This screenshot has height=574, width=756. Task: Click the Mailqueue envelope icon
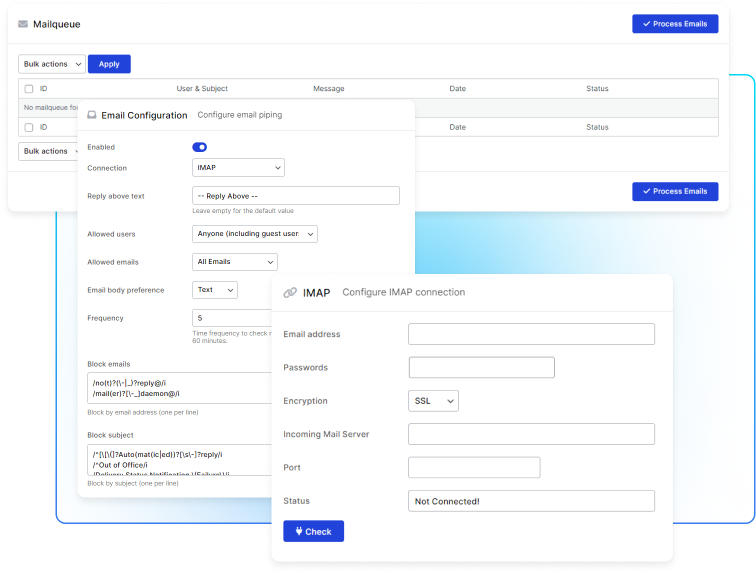pos(23,24)
